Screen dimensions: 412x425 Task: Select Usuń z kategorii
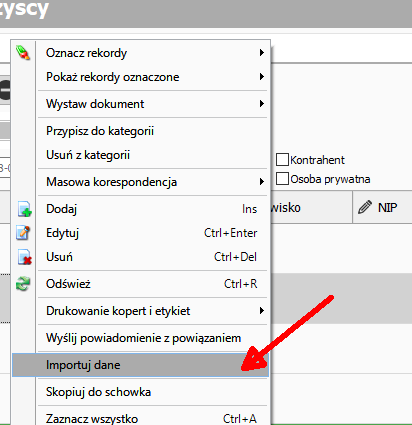coord(140,155)
